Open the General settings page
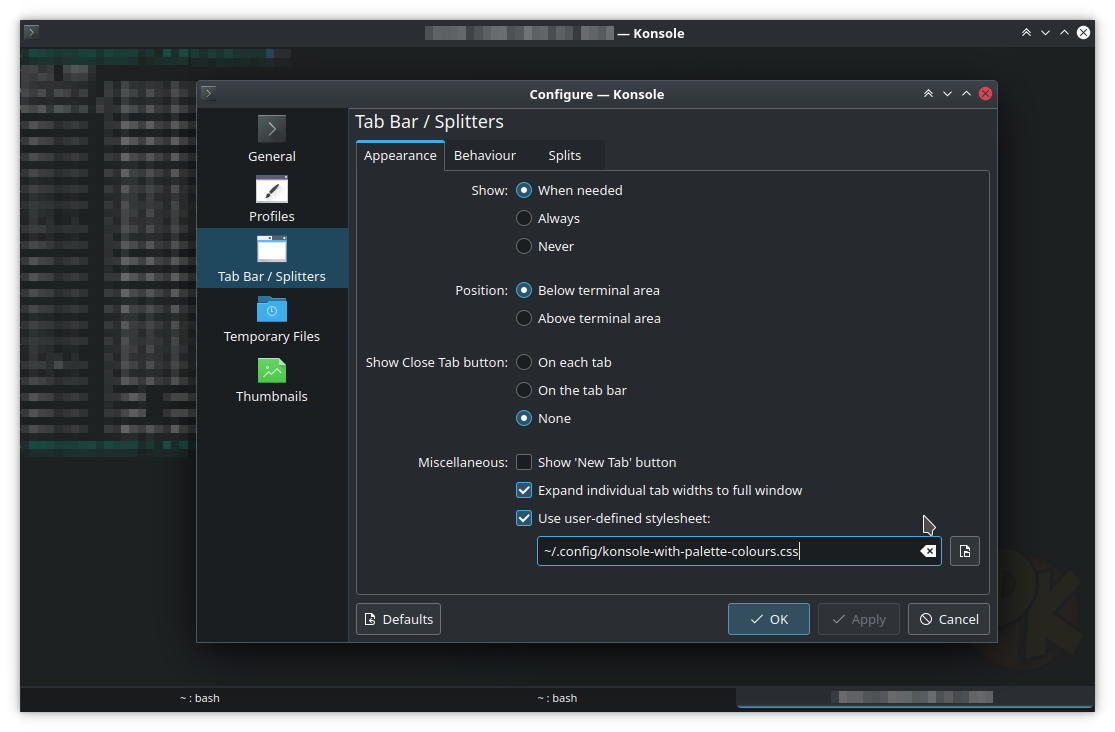This screenshot has width=1115, height=732. (272, 139)
